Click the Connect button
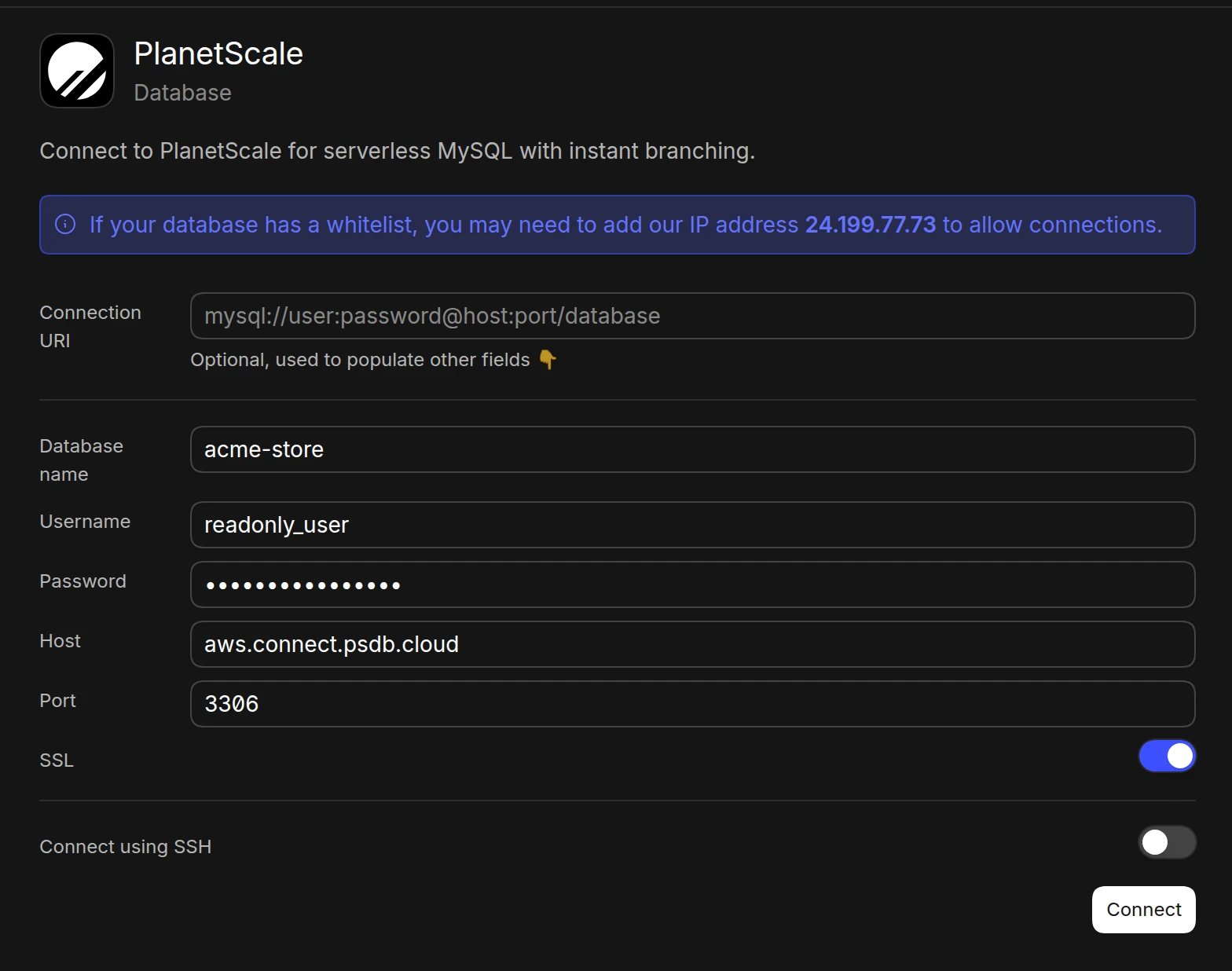Viewport: 1232px width, 971px height. coord(1143,910)
